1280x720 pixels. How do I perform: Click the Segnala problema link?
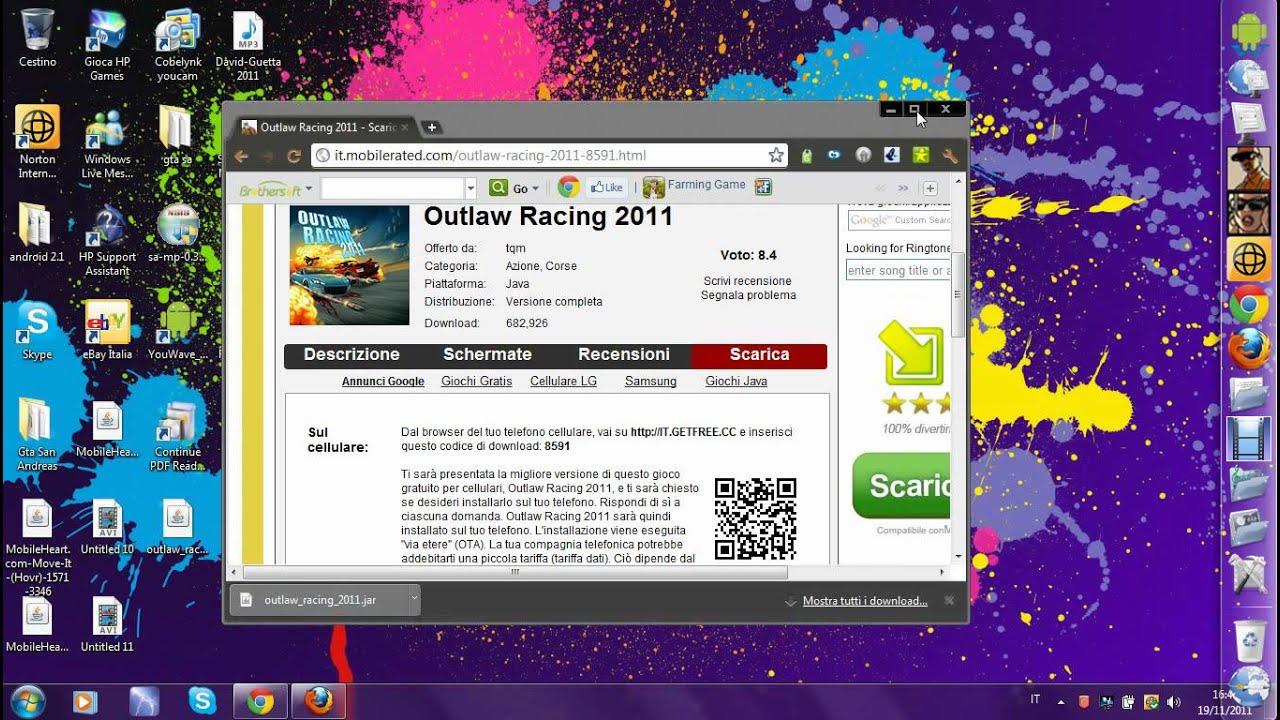point(748,295)
